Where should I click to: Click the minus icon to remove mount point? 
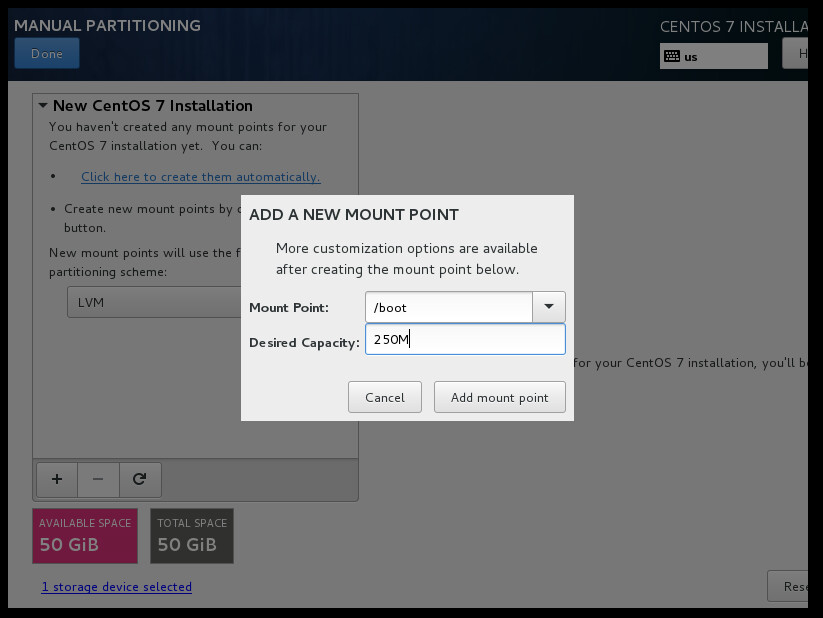pos(98,479)
